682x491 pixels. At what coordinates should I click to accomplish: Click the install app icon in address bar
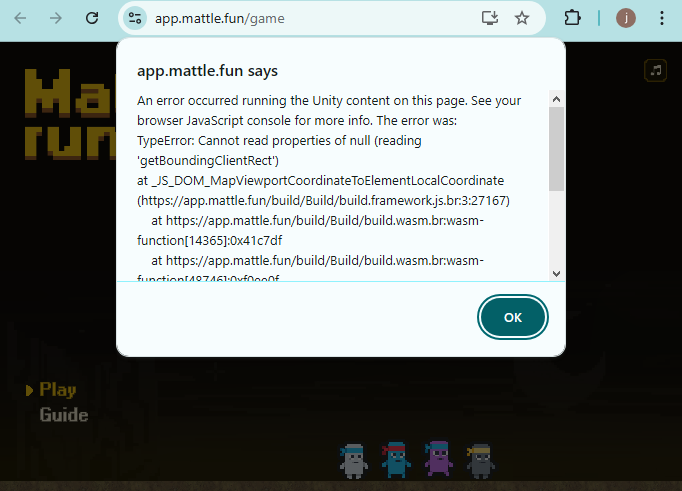[x=490, y=18]
